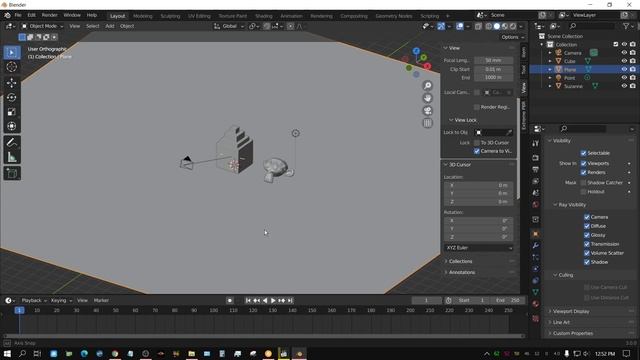Switch perspective/orthographic grid icon

pyautogui.click(x=427, y=123)
